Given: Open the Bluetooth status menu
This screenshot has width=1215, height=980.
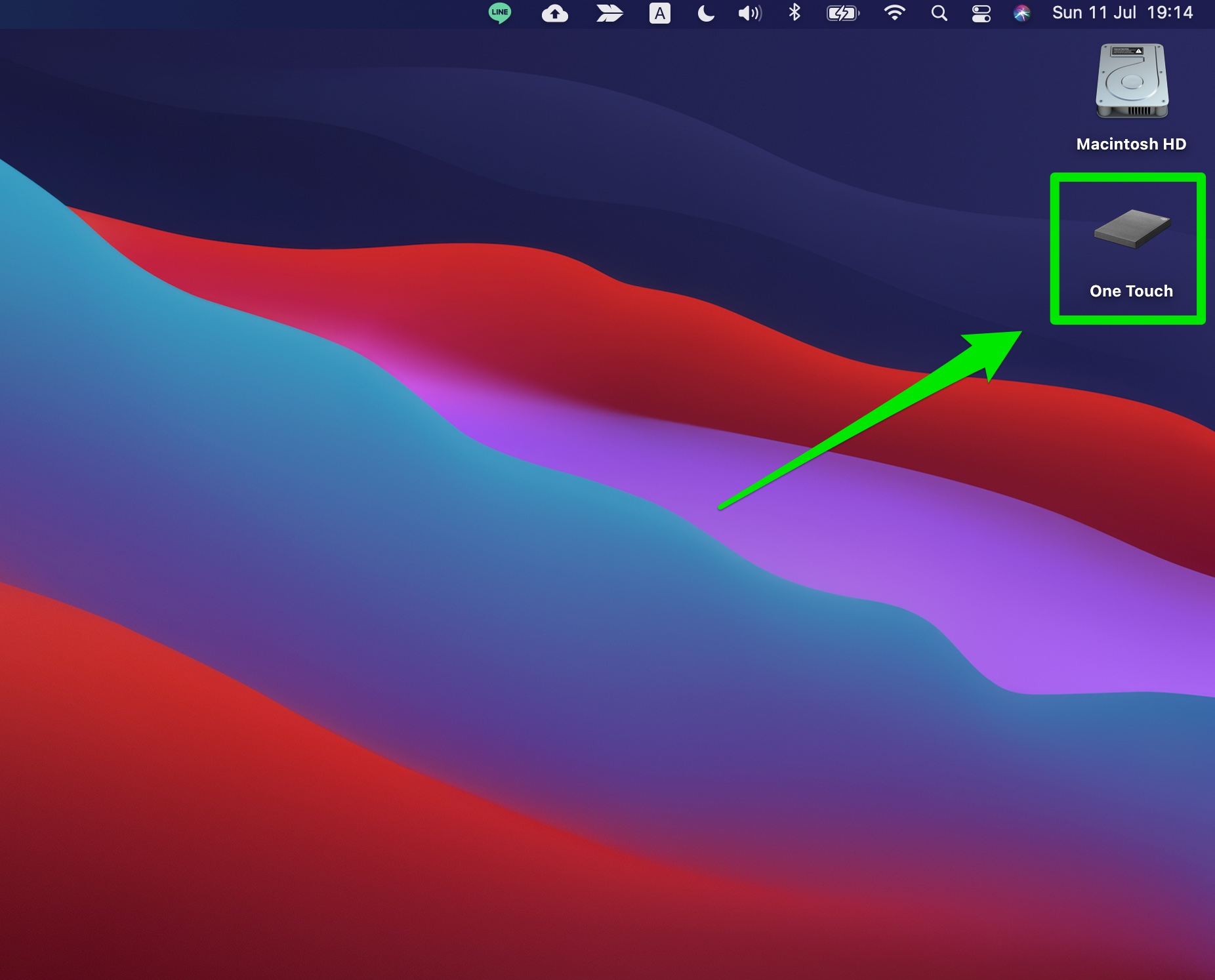Looking at the screenshot, I should [794, 13].
